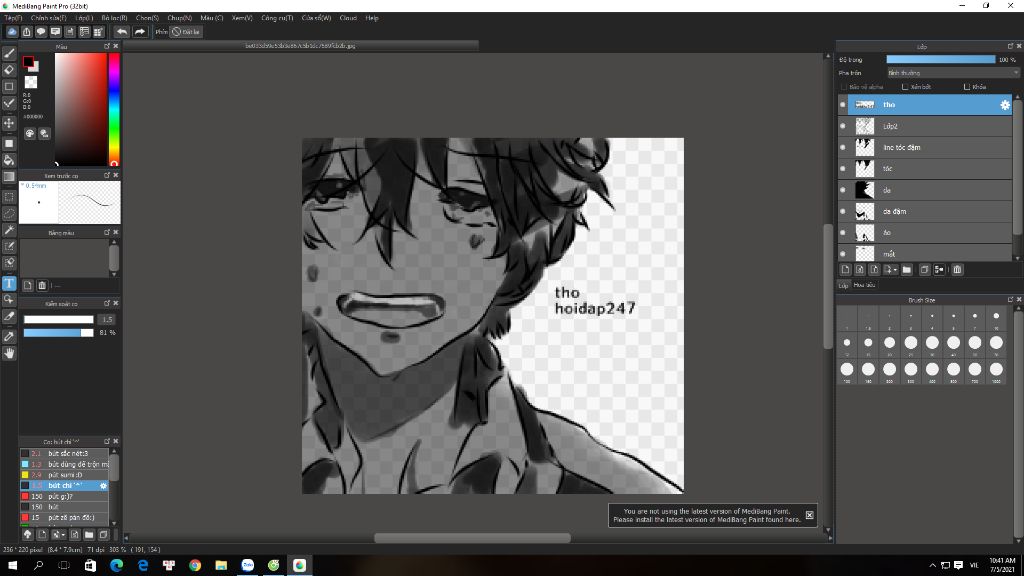The height and width of the screenshot is (576, 1024).
Task: Select the Bucket fill tool
Action: tap(9, 161)
